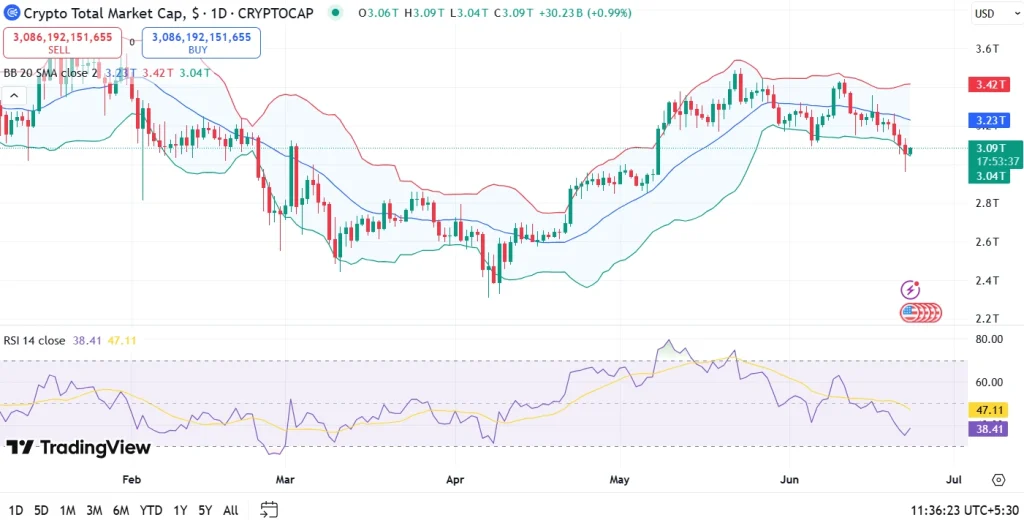Viewport: 1024px width, 520px height.
Task: Collapse the indicator legend with chevron arrow
Action: coord(14,95)
